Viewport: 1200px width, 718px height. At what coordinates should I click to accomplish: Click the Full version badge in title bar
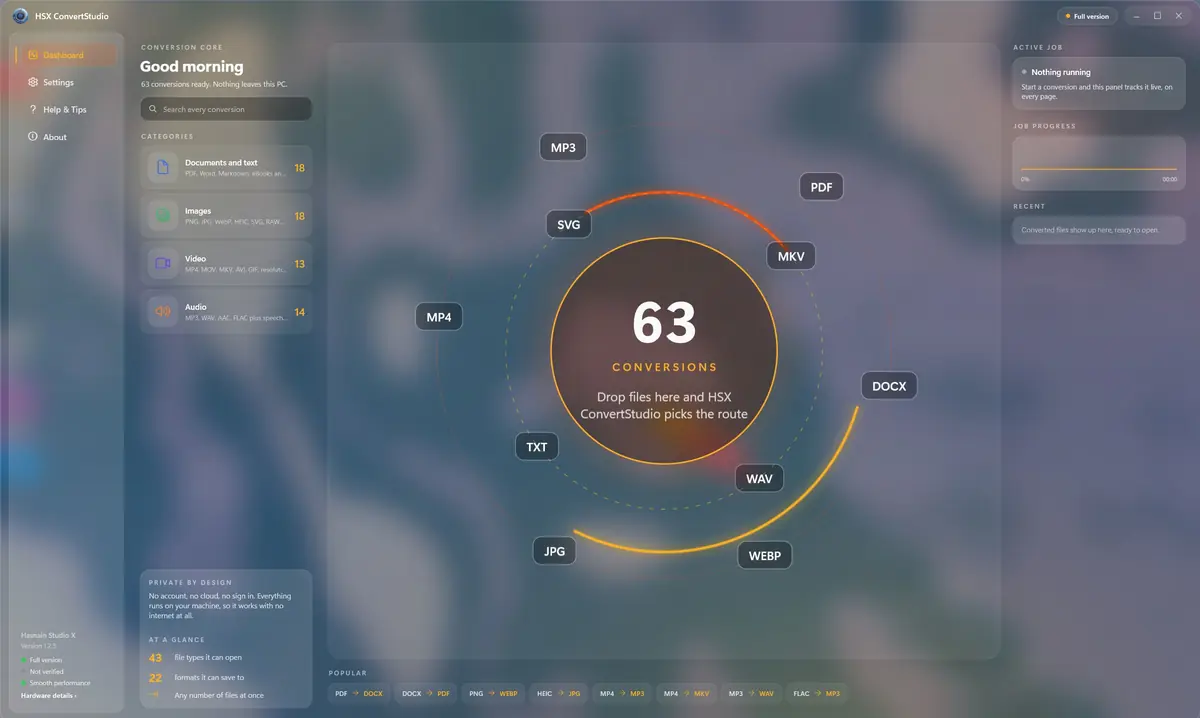point(1087,16)
